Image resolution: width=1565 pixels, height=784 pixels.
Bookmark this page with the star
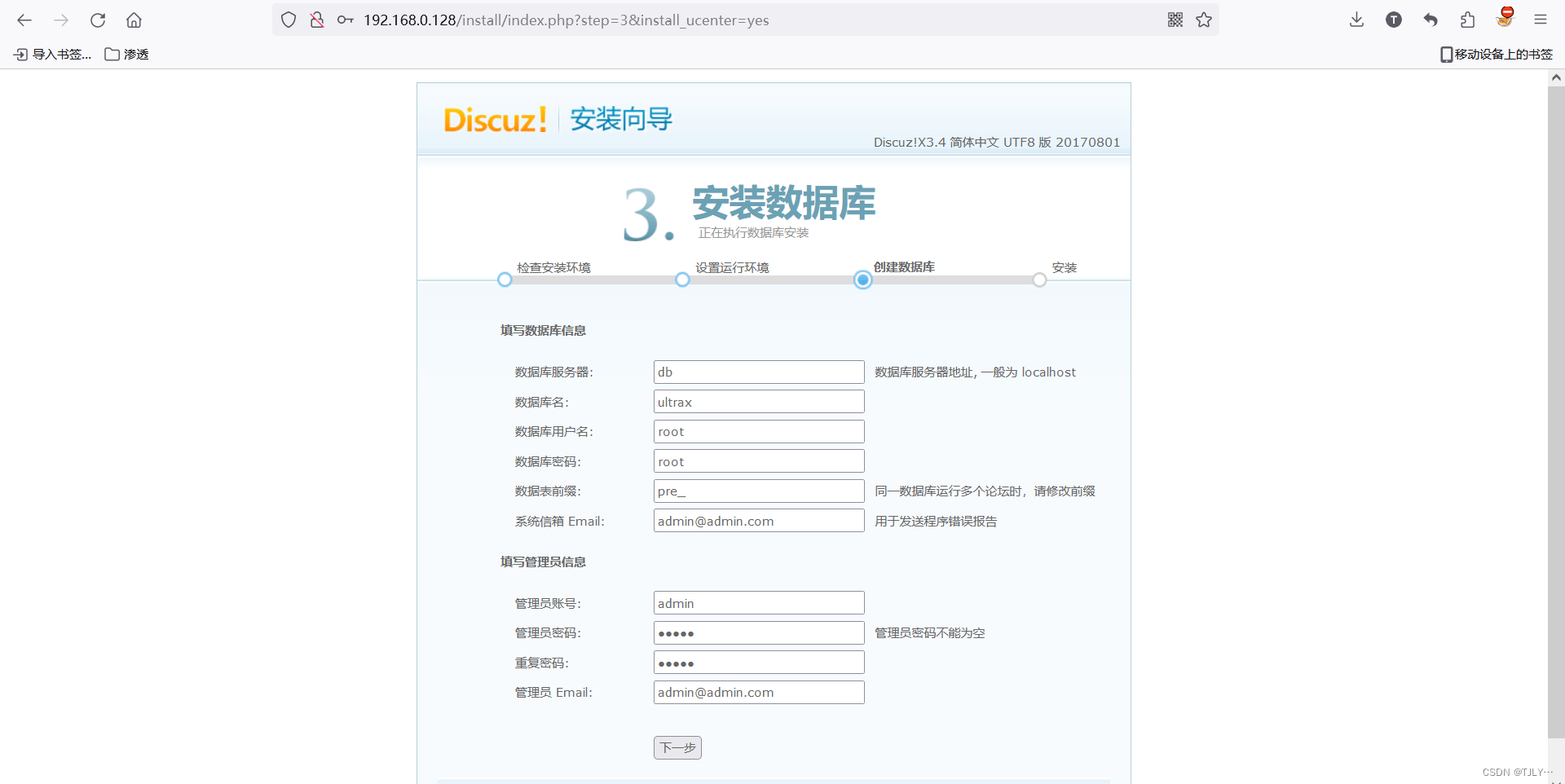1204,20
